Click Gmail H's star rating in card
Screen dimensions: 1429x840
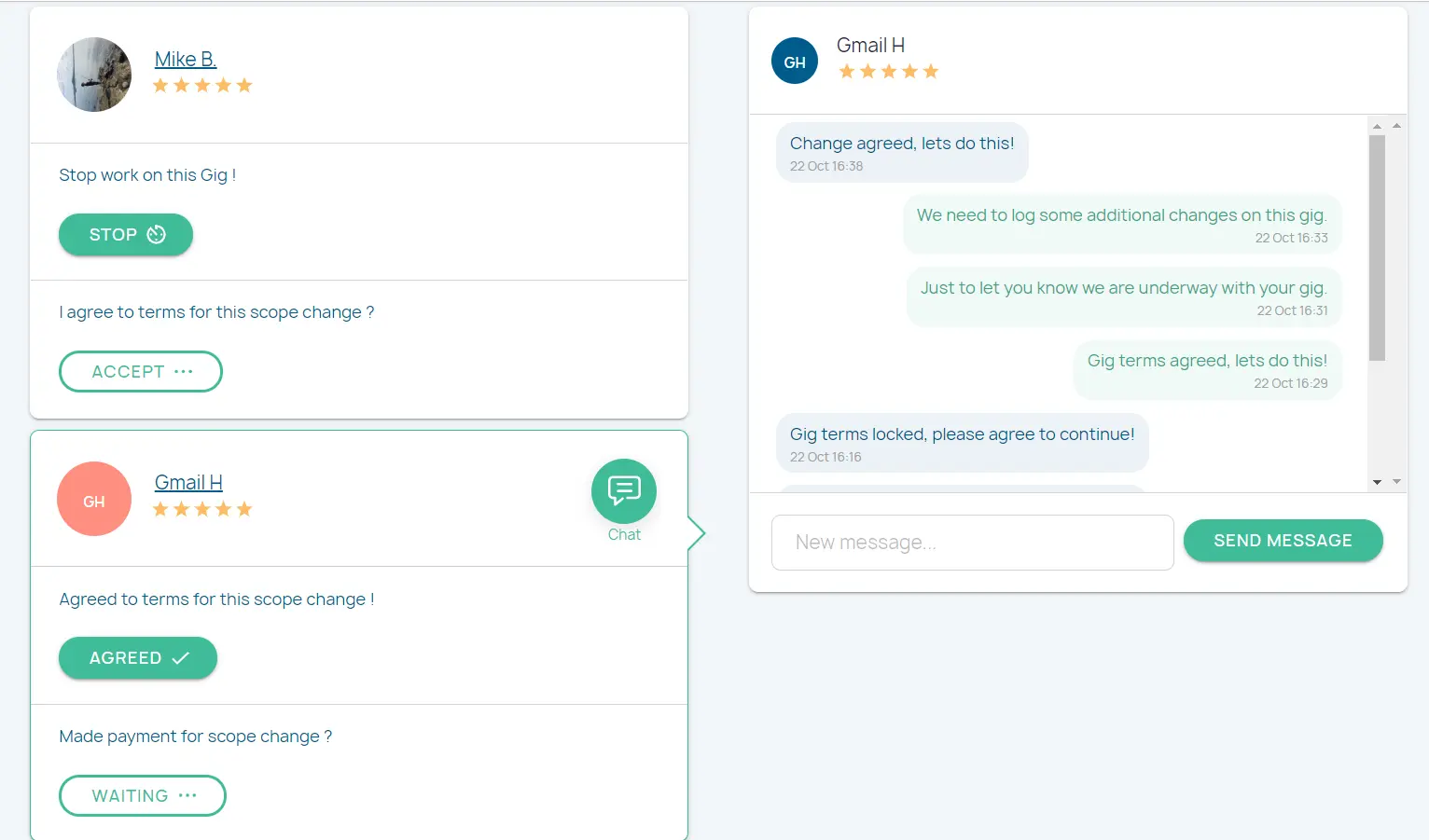pyautogui.click(x=202, y=509)
